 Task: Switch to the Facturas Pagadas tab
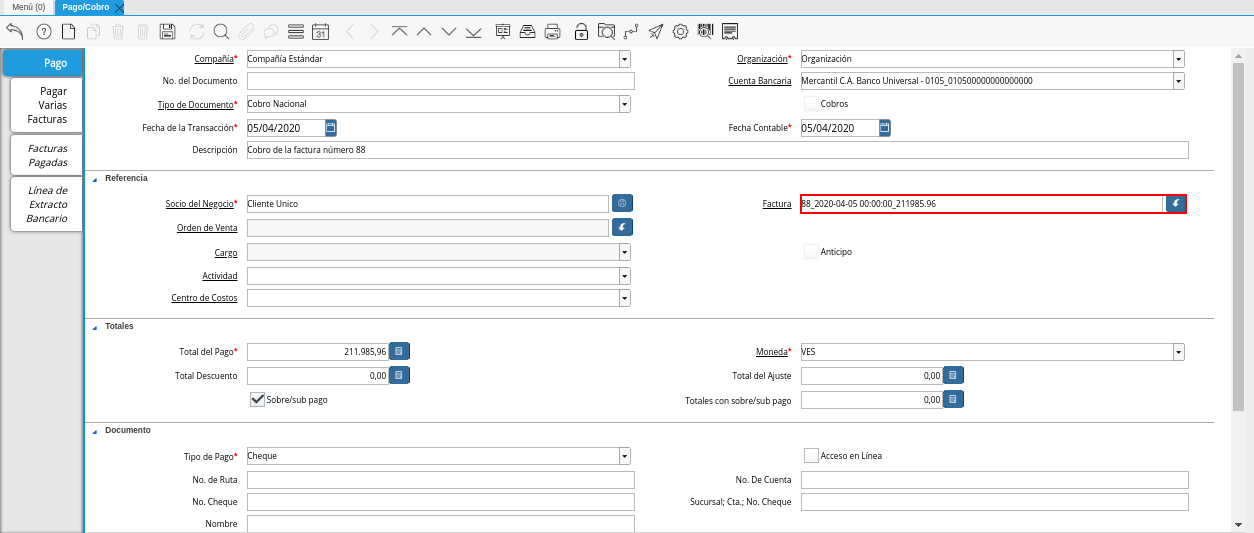pyautogui.click(x=47, y=155)
